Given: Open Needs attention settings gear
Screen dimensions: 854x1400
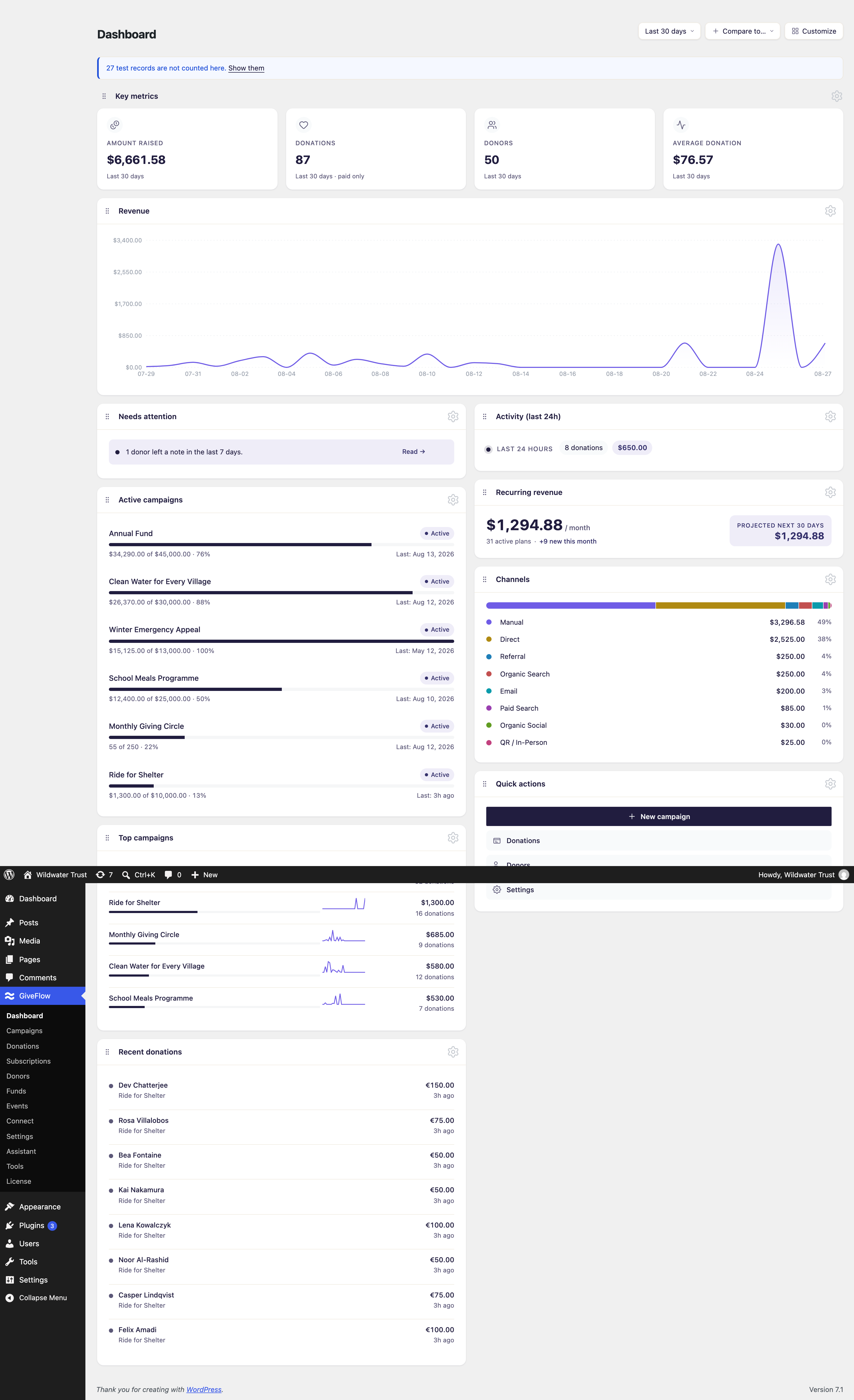Looking at the screenshot, I should click(x=453, y=416).
